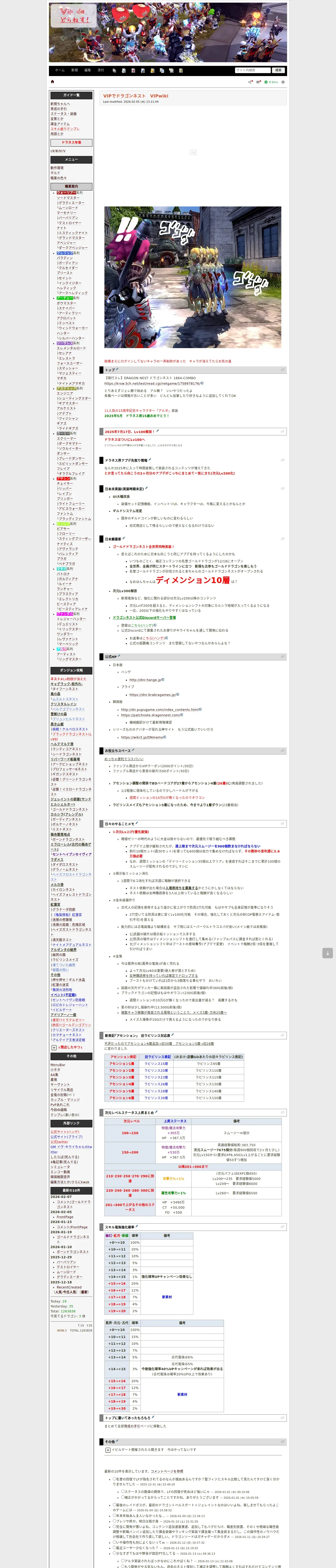Expand the ↓閉店したやつ↓ plus box in sidebar

coord(54,1048)
